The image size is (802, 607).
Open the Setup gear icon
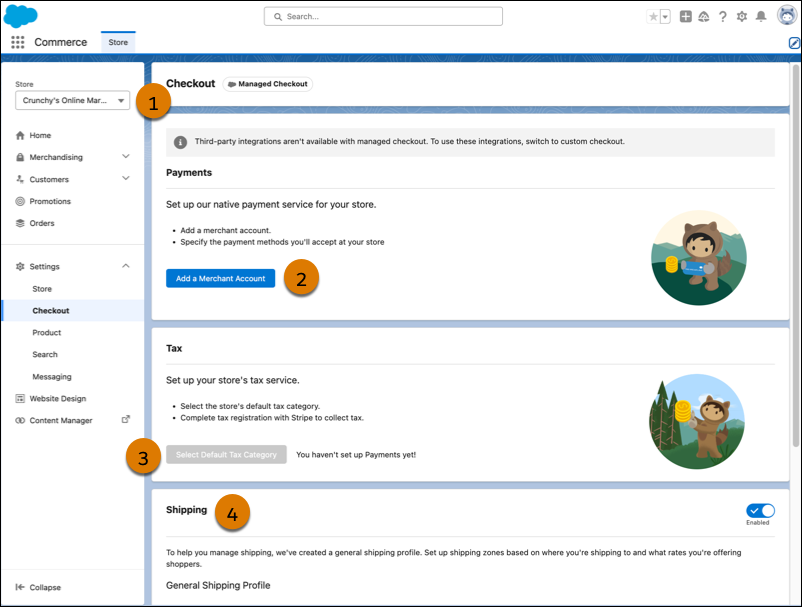coord(742,17)
